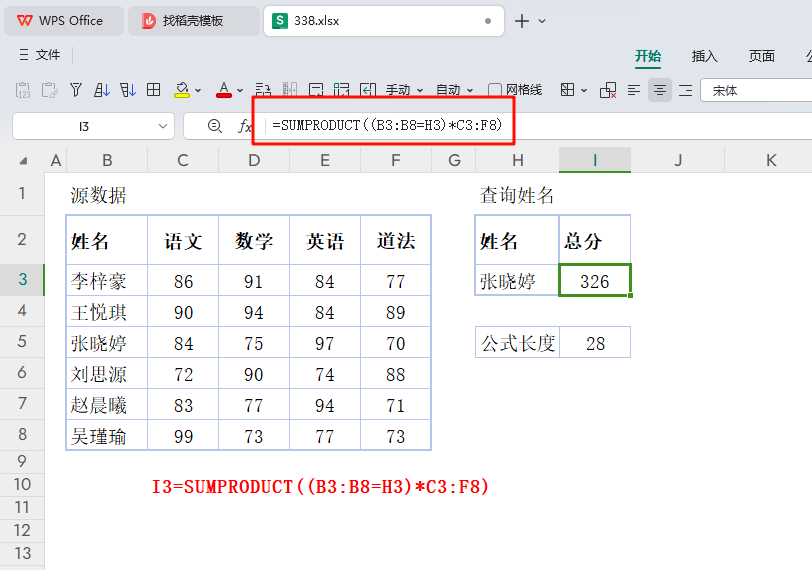Screen dimensions: 812x570
Task: Apply the yellow fill color bucket
Action: coord(182,90)
